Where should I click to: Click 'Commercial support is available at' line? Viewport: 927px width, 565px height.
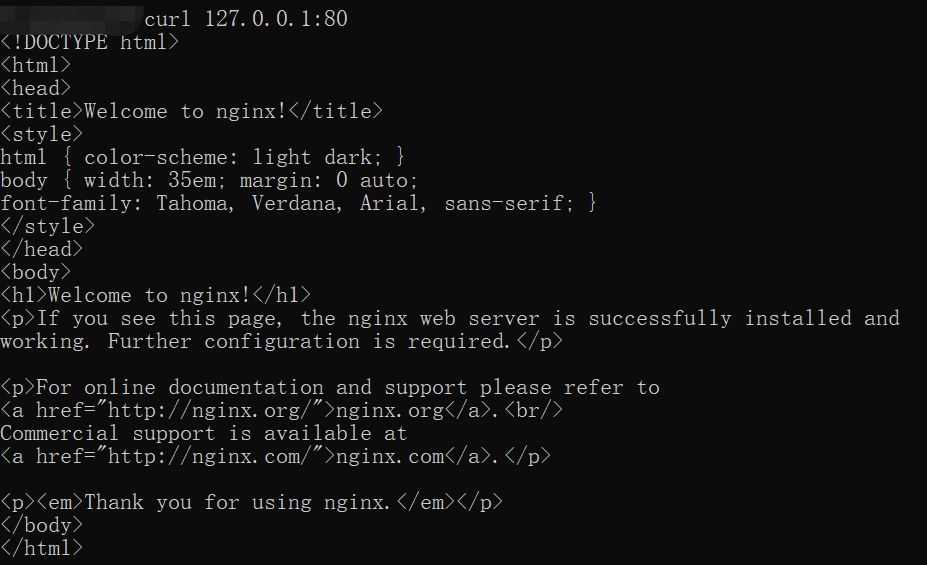(204, 434)
